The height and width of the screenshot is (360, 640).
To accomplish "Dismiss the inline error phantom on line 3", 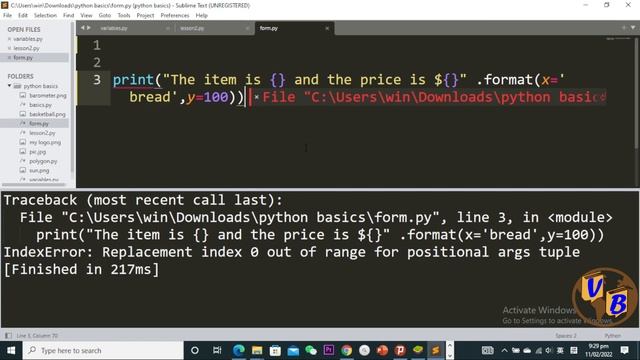I will tap(256, 97).
